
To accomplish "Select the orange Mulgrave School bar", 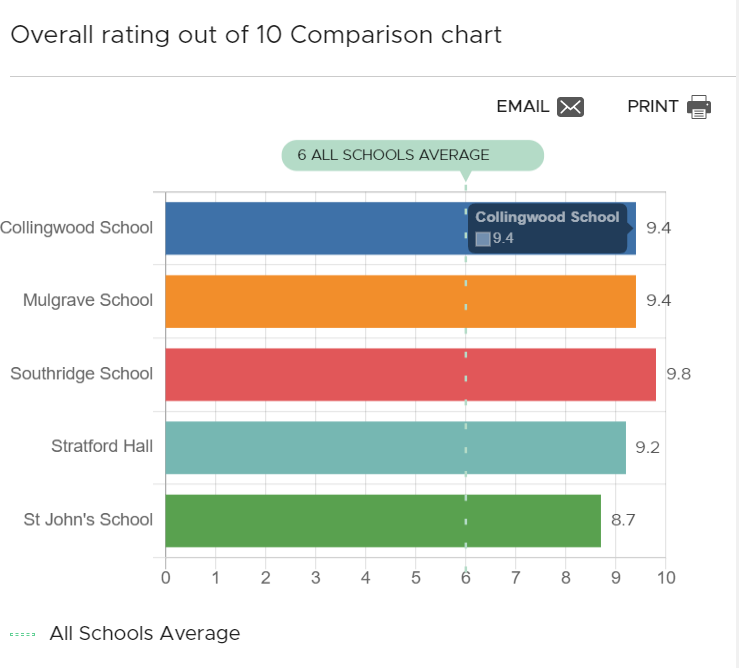I will [x=400, y=301].
